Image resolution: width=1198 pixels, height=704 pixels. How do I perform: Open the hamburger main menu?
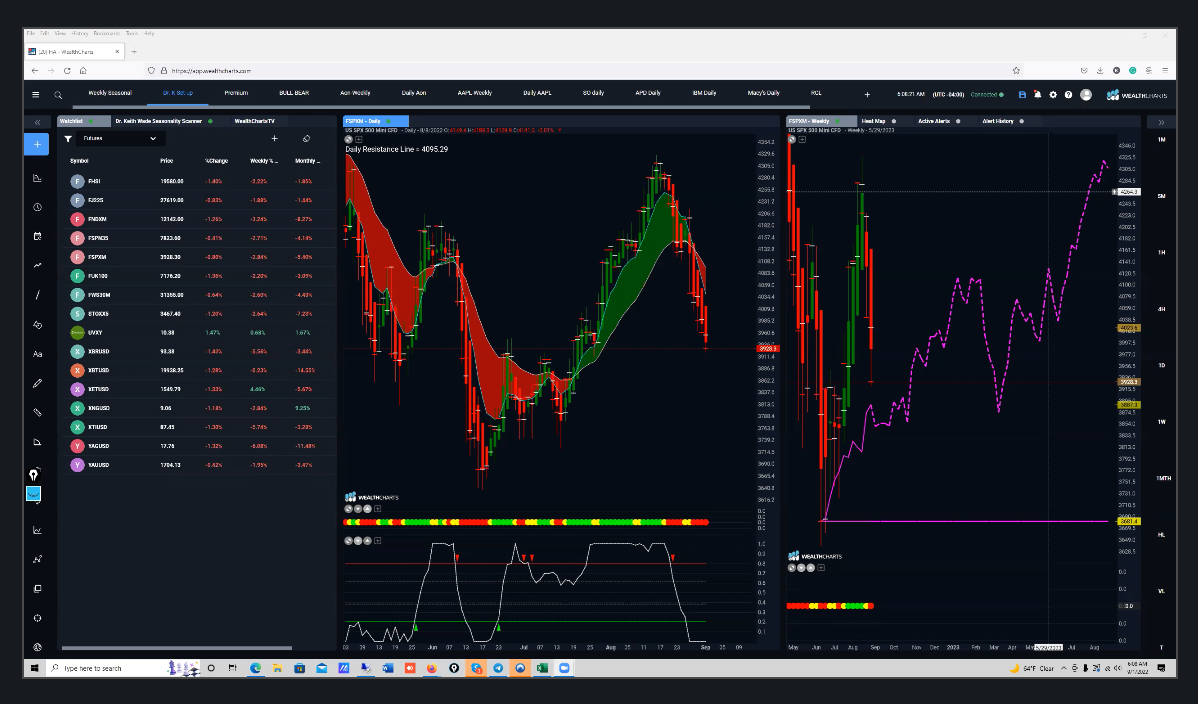(35, 95)
